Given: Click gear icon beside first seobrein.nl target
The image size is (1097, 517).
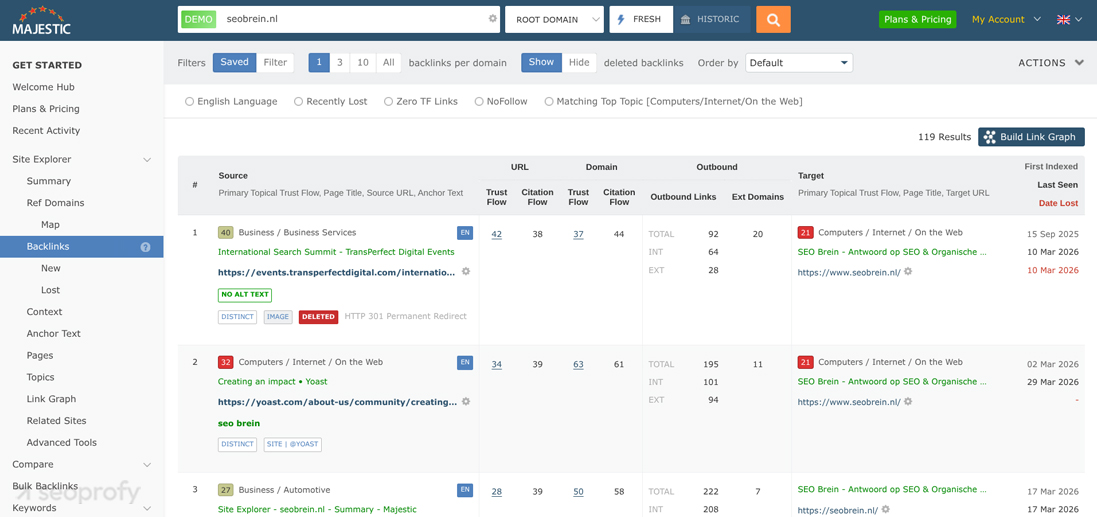Looking at the screenshot, I should 908,272.
